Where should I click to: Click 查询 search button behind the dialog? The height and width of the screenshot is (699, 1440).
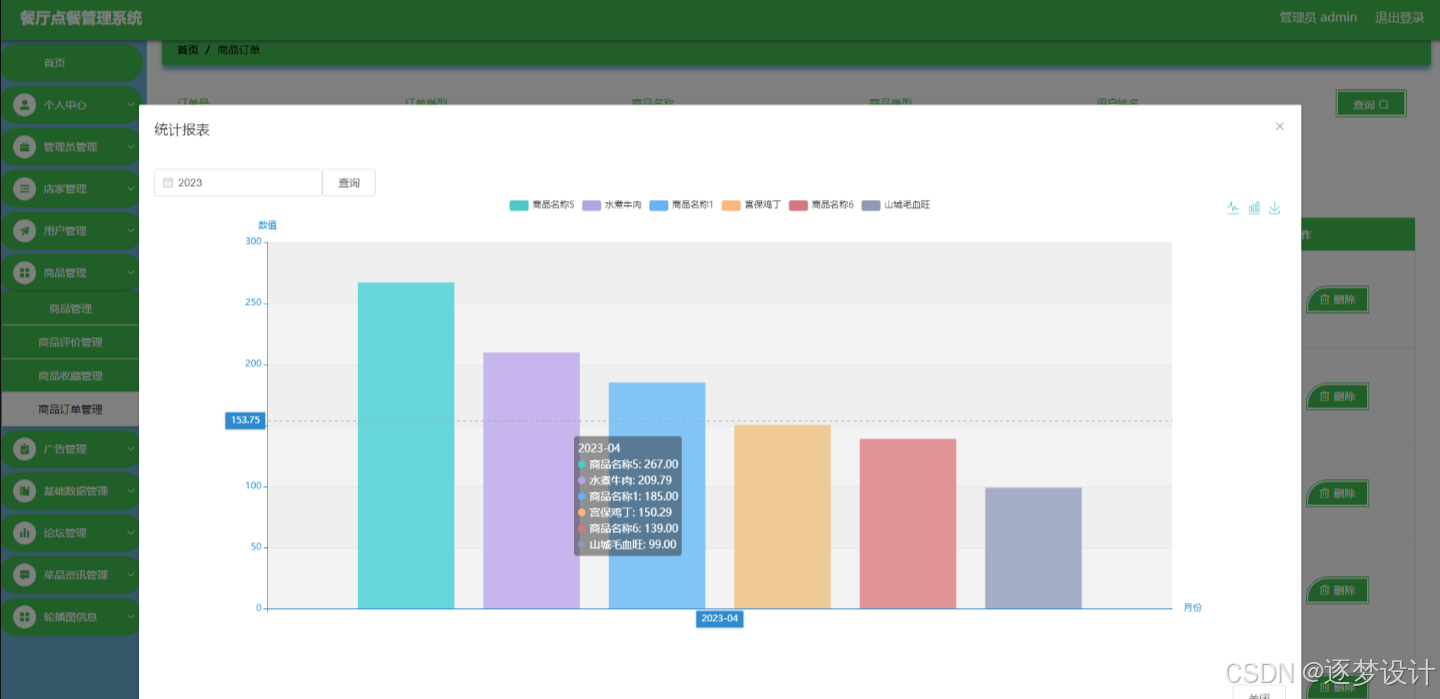(x=1371, y=104)
